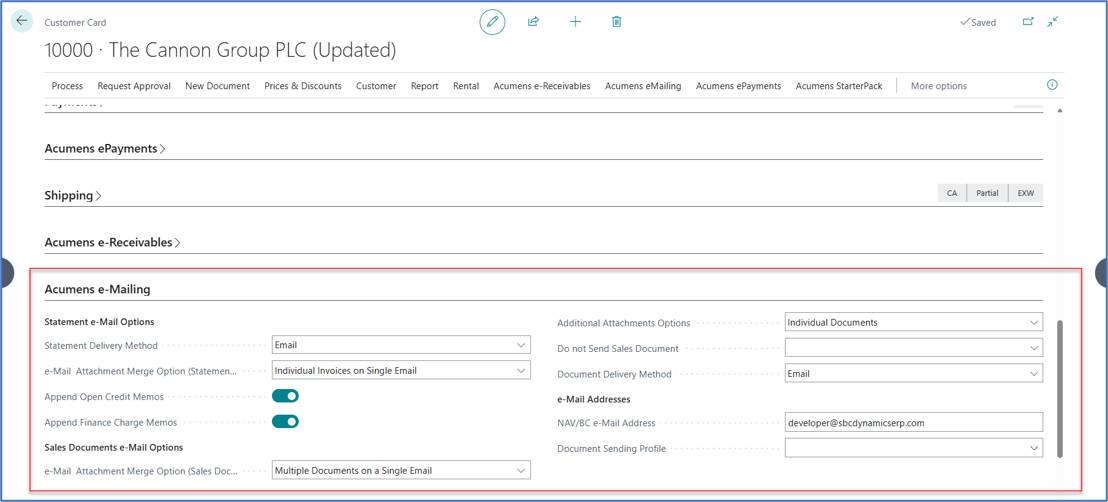
Task: Click the EXW shipping summary value
Action: tap(1025, 193)
